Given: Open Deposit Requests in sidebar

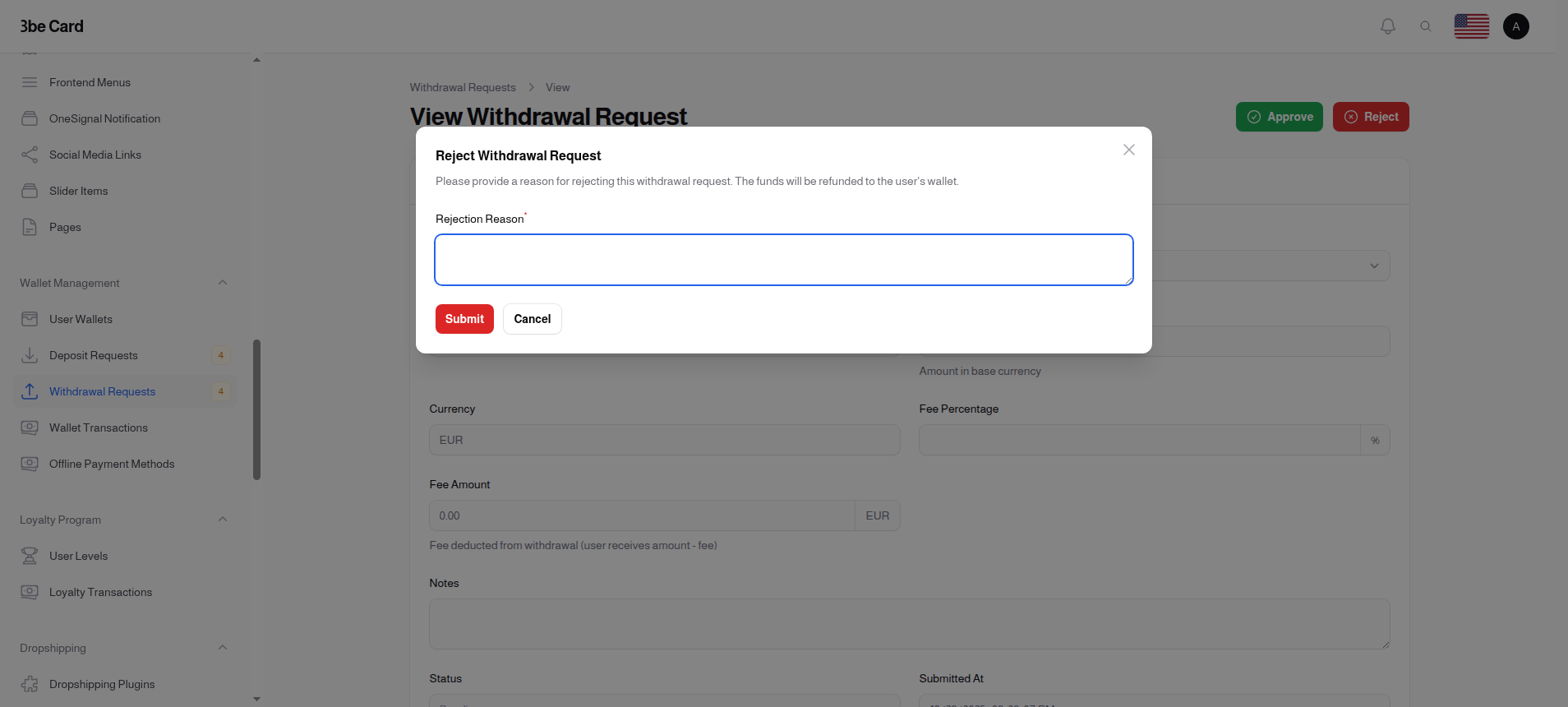Looking at the screenshot, I should pos(125,355).
